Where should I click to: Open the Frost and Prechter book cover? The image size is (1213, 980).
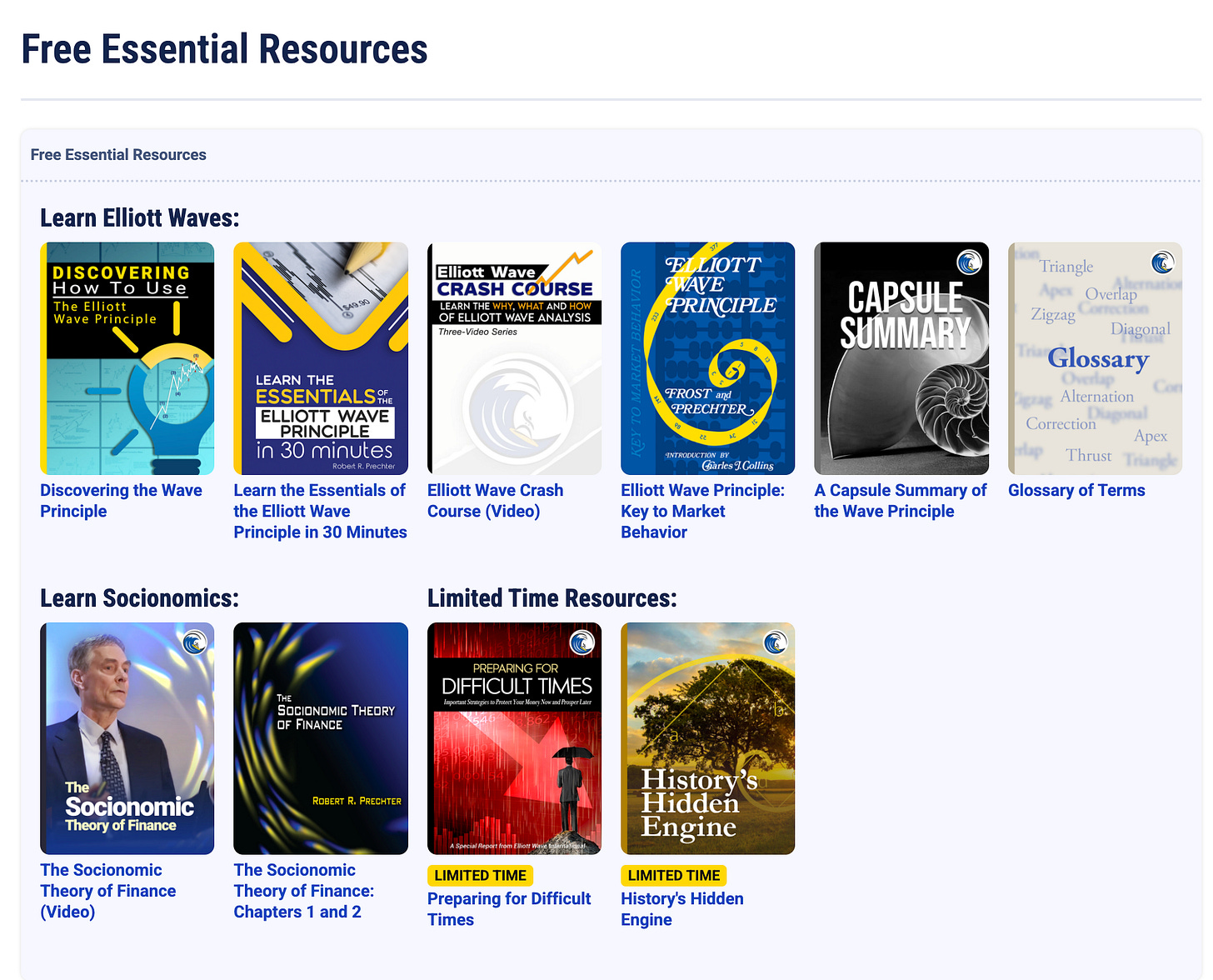coord(708,358)
